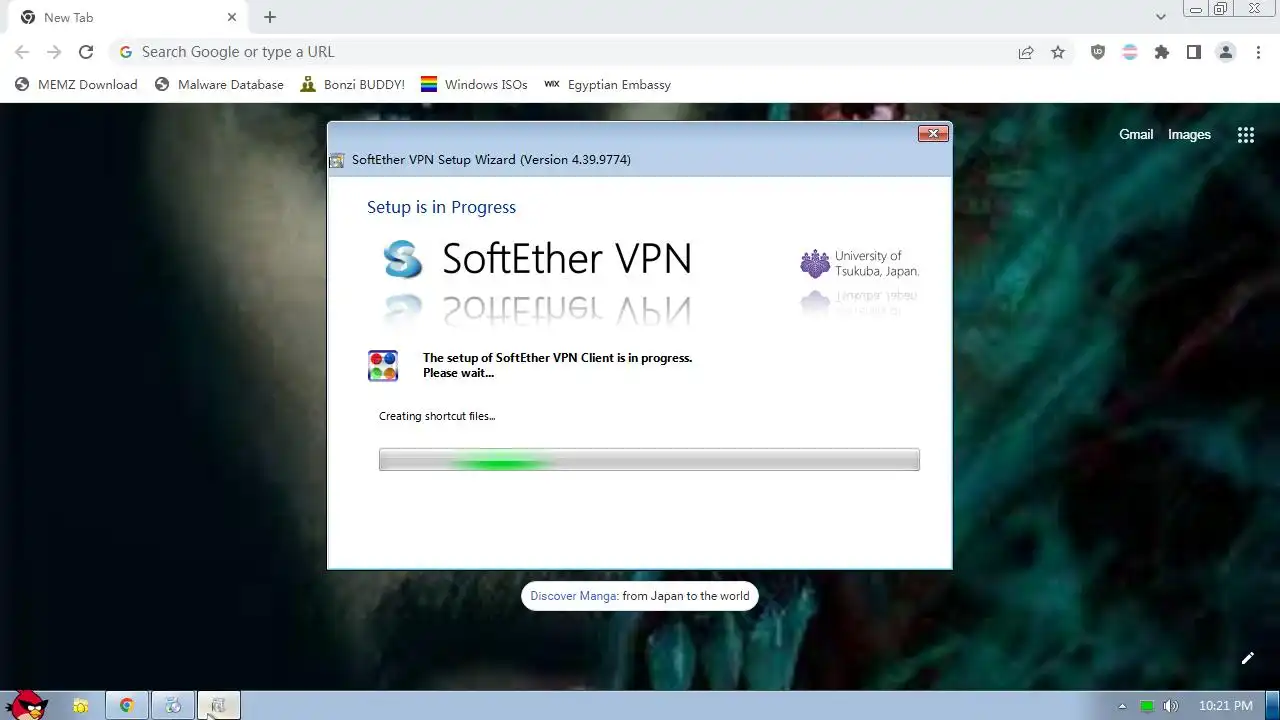1280x720 pixels.
Task: Switch to the SoftEther installer taskbar button
Action: (219, 706)
